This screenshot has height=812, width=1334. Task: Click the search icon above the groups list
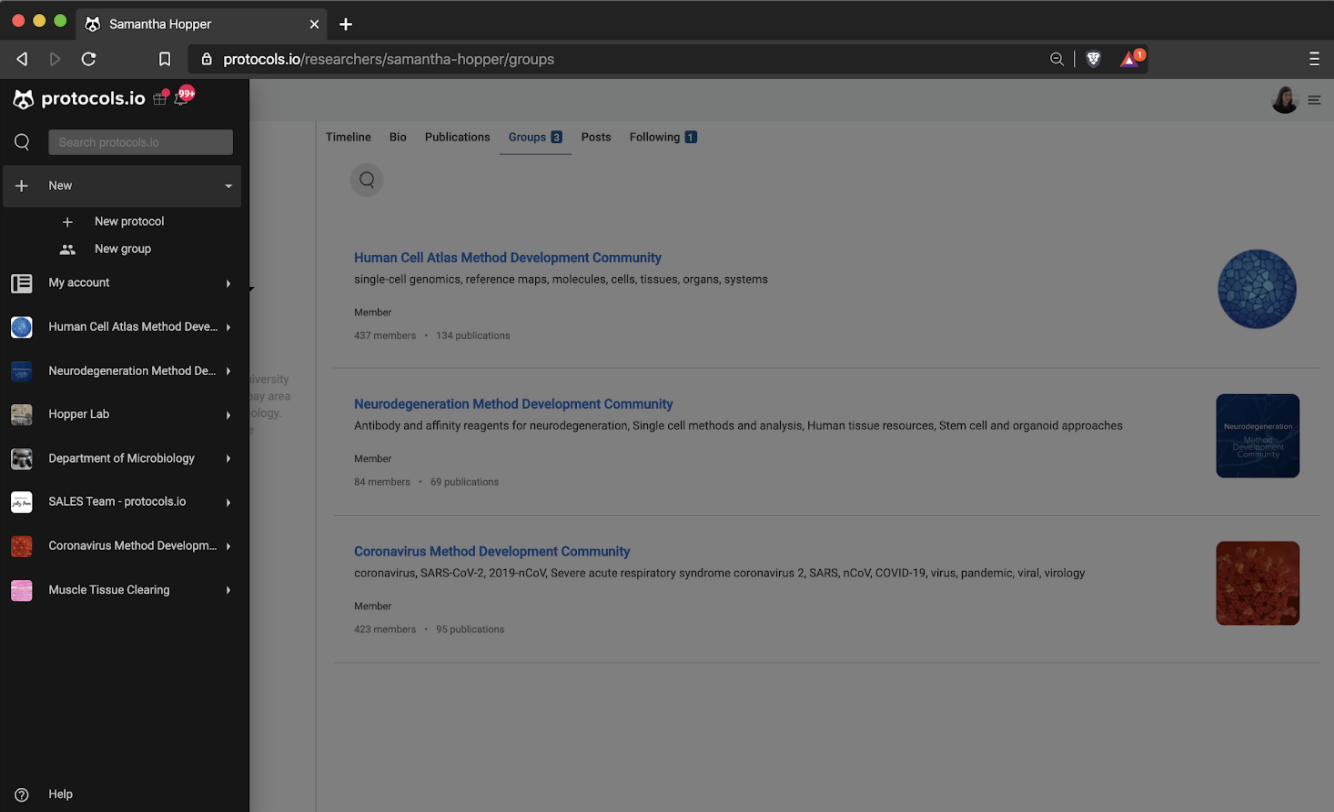point(366,180)
